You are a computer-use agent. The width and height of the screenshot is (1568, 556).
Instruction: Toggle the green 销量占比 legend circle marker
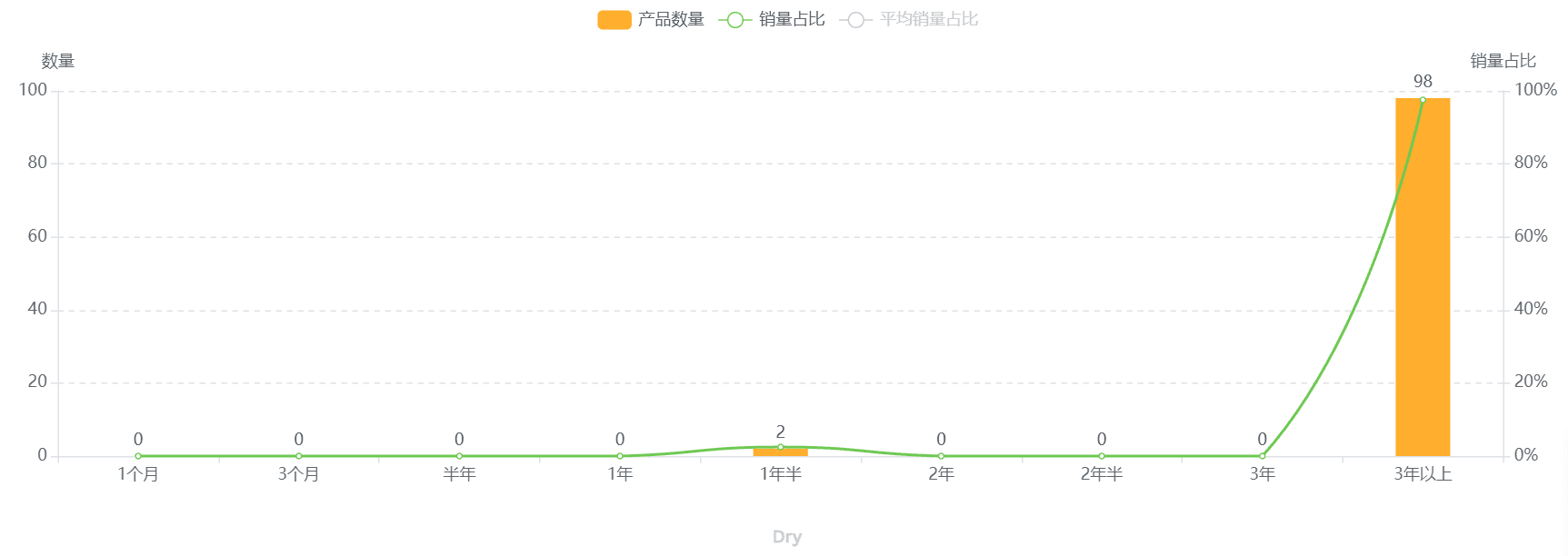[x=734, y=19]
